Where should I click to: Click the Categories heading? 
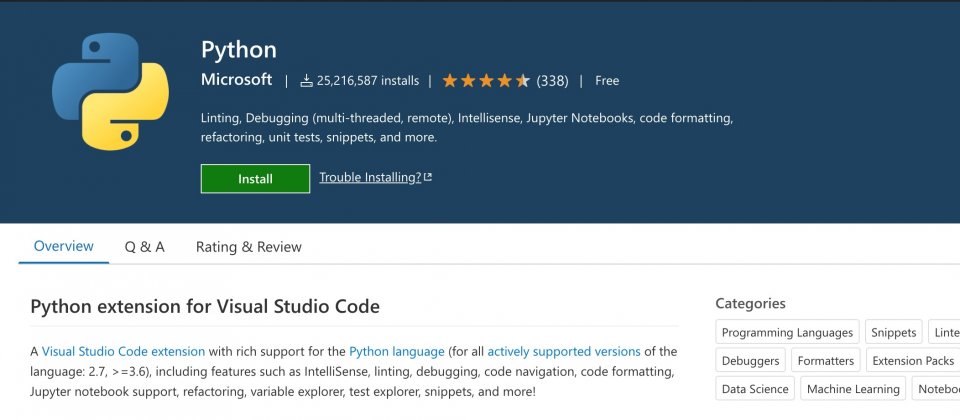tap(750, 303)
